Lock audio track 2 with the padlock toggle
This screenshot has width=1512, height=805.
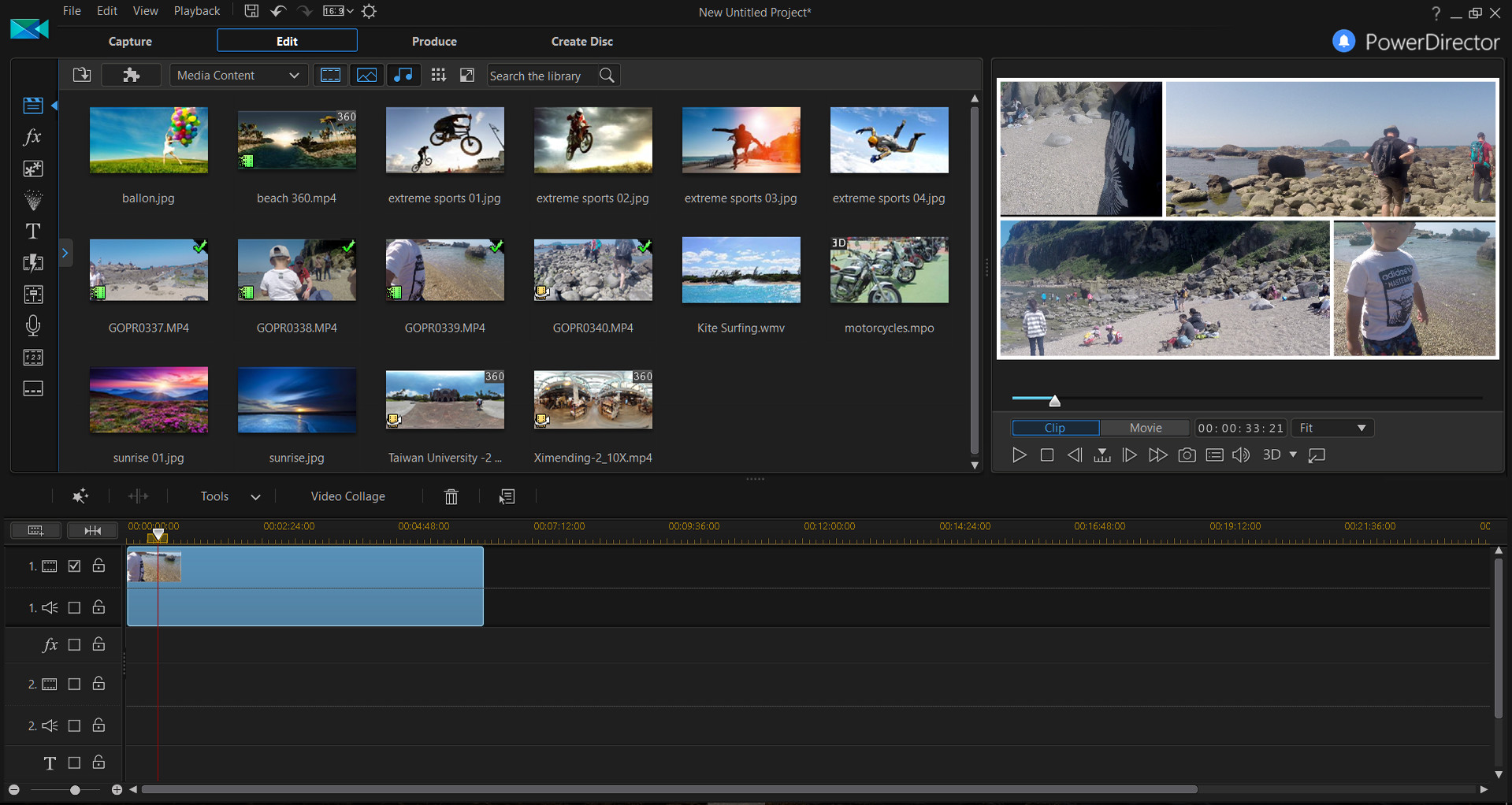[x=98, y=725]
